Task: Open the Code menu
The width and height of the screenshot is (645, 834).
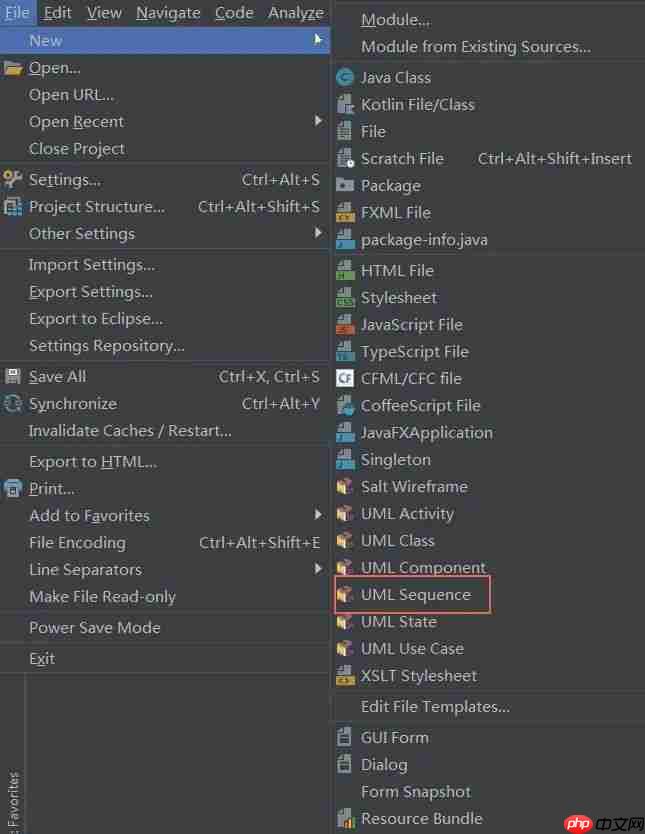Action: [x=234, y=12]
